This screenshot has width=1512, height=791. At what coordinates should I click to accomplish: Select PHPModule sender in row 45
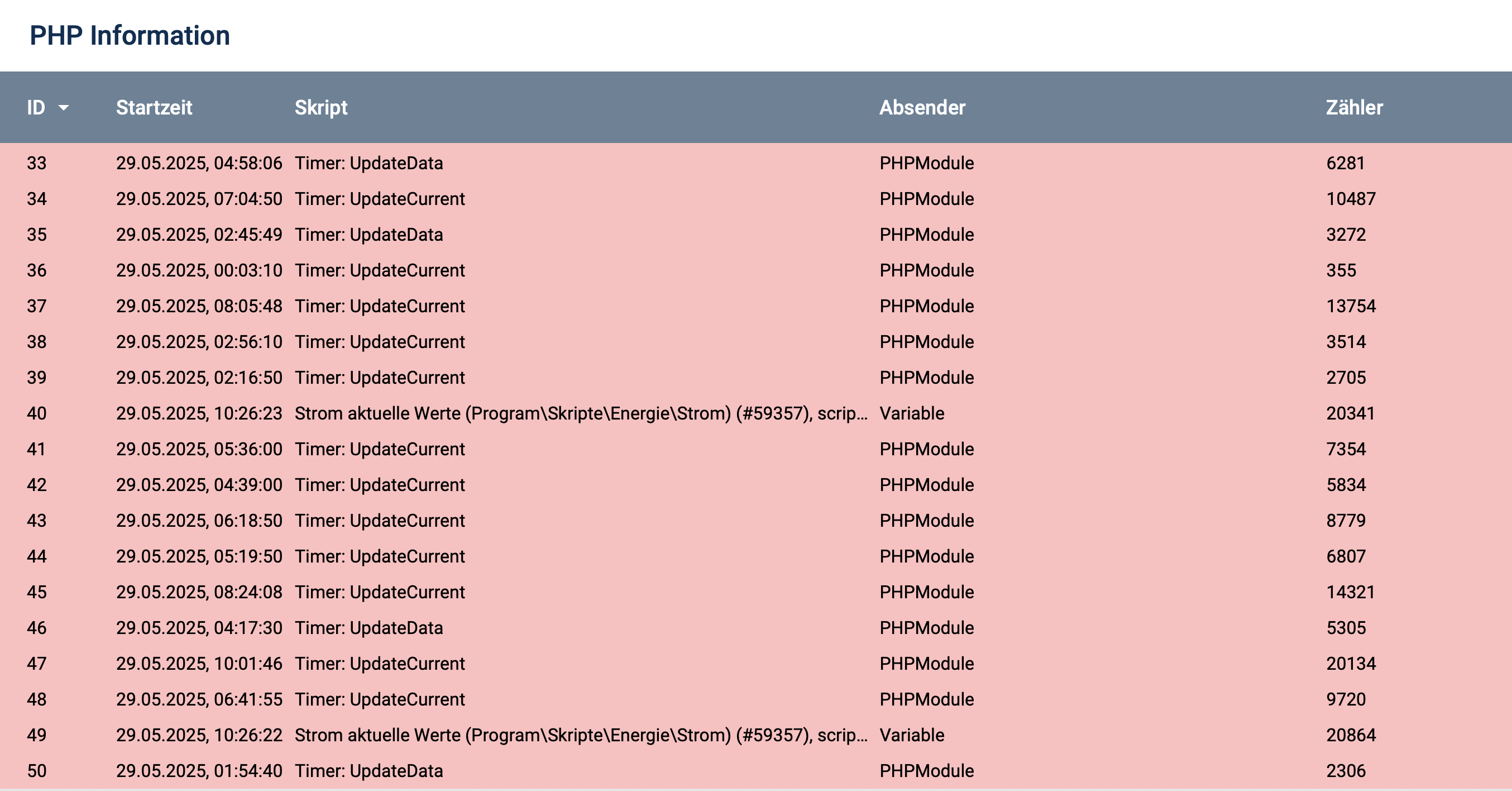point(926,592)
